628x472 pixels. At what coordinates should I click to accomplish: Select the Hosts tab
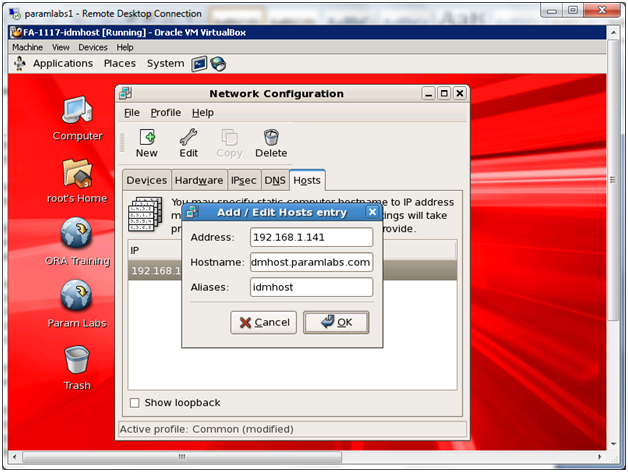pyautogui.click(x=307, y=180)
